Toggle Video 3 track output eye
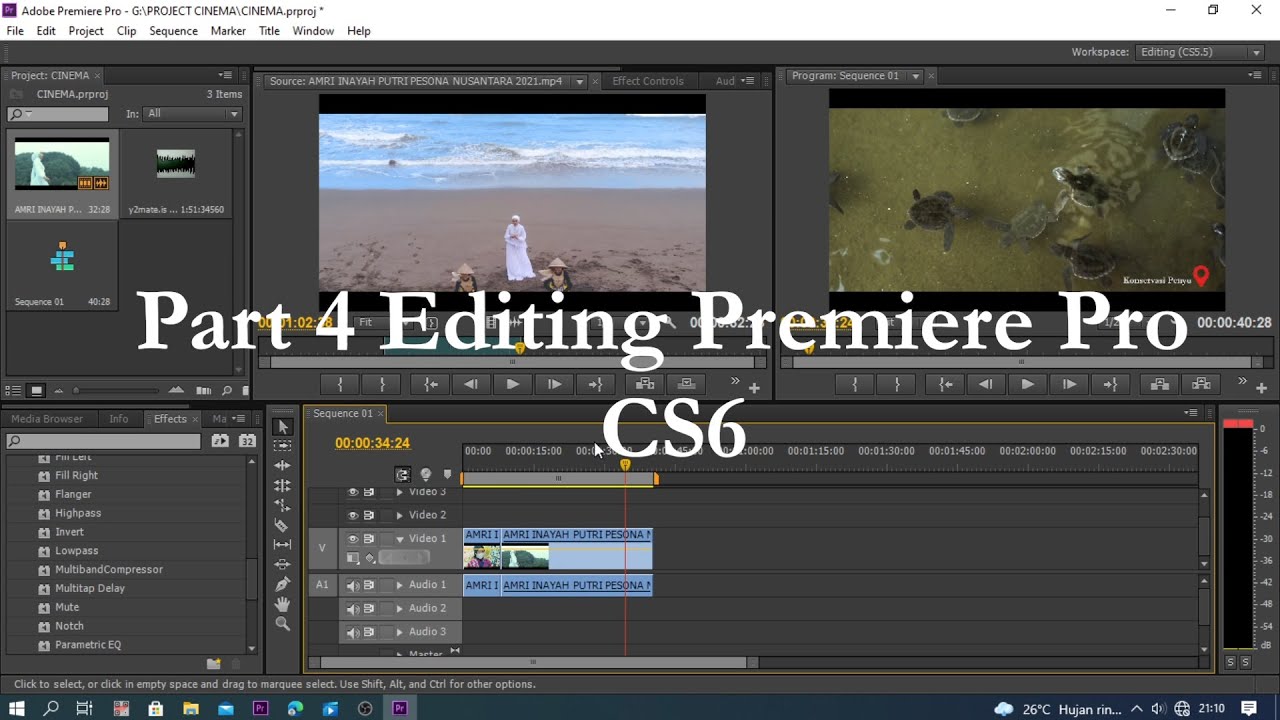Viewport: 1280px width, 720px height. click(353, 492)
